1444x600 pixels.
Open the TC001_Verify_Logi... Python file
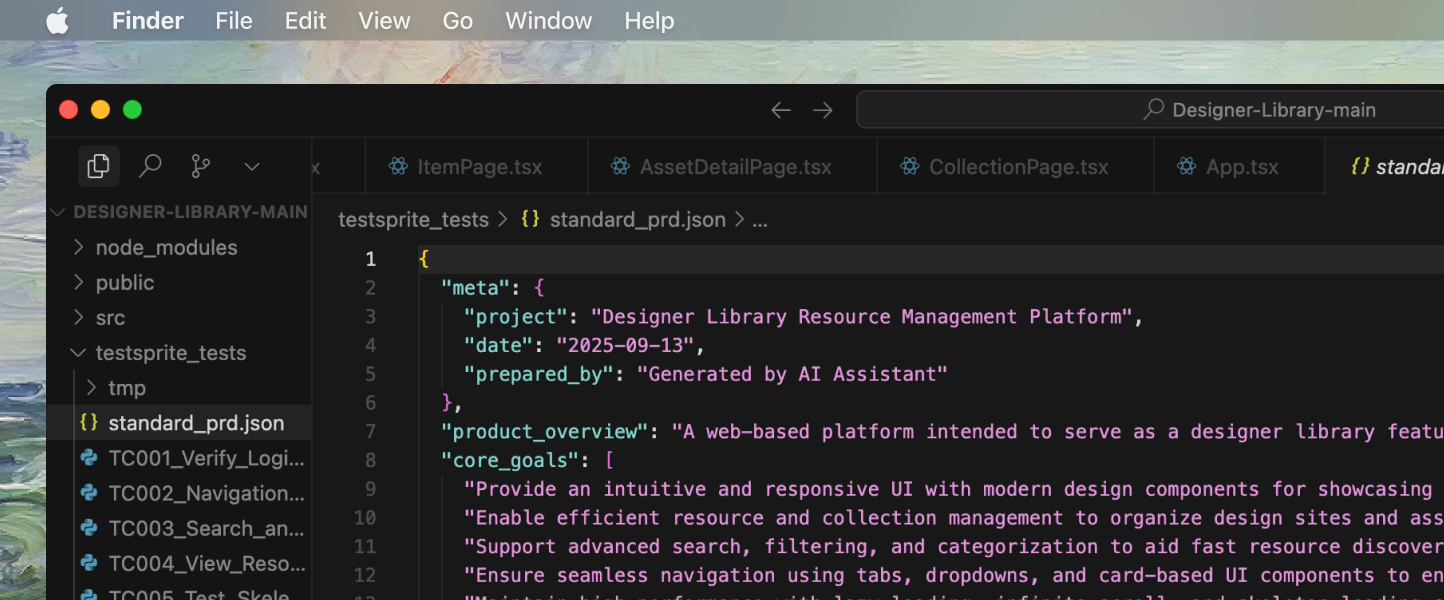click(179, 458)
